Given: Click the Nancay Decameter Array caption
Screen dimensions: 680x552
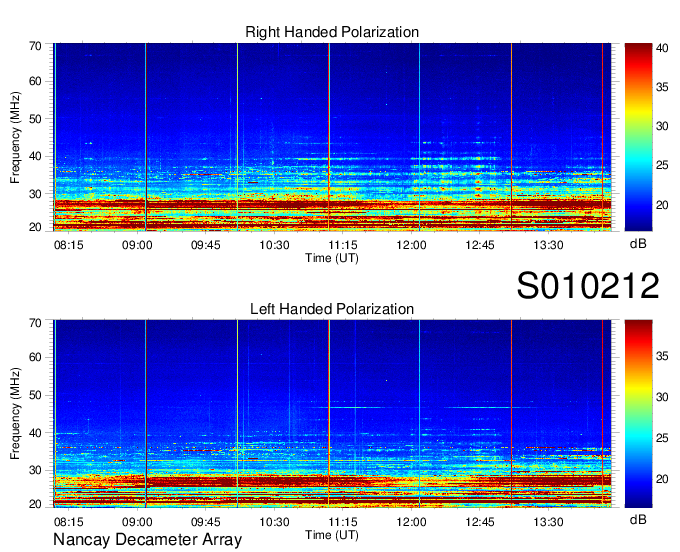Looking at the screenshot, I should coord(147,540).
